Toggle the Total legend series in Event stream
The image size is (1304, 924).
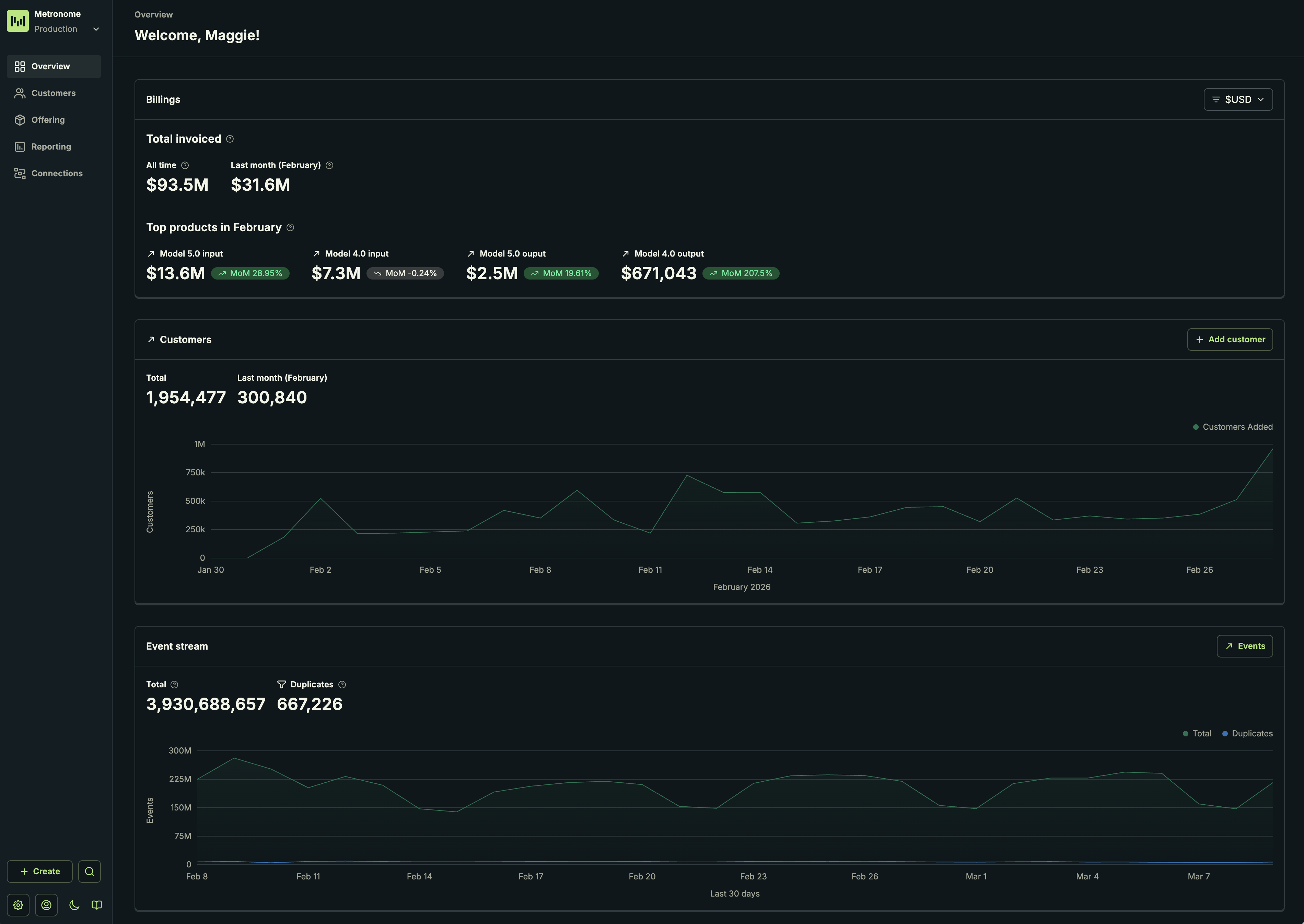tap(1197, 734)
